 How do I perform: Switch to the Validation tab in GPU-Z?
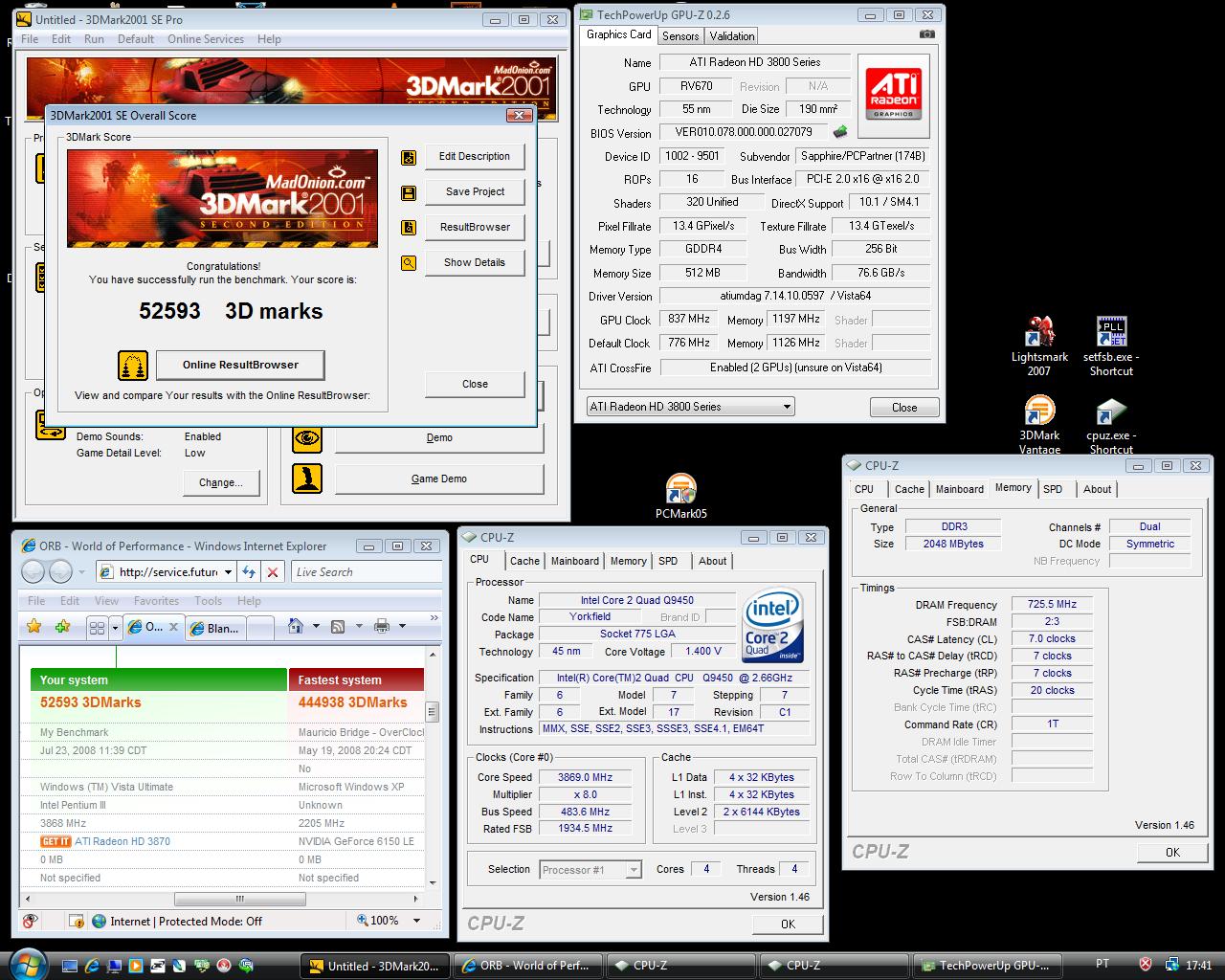tap(732, 35)
